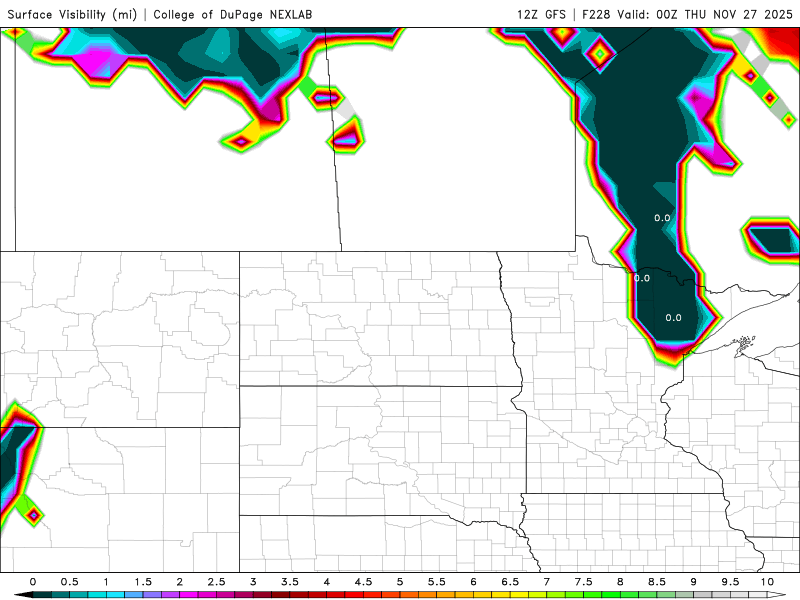Select the yellow color bar segment right of 6.5
Screen dimensions: 800x600
[x=519, y=595]
